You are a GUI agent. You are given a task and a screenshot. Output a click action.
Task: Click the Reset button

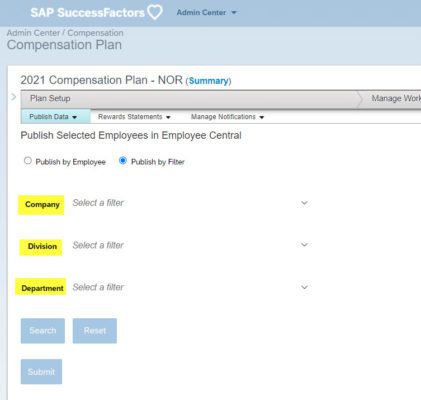tap(95, 331)
